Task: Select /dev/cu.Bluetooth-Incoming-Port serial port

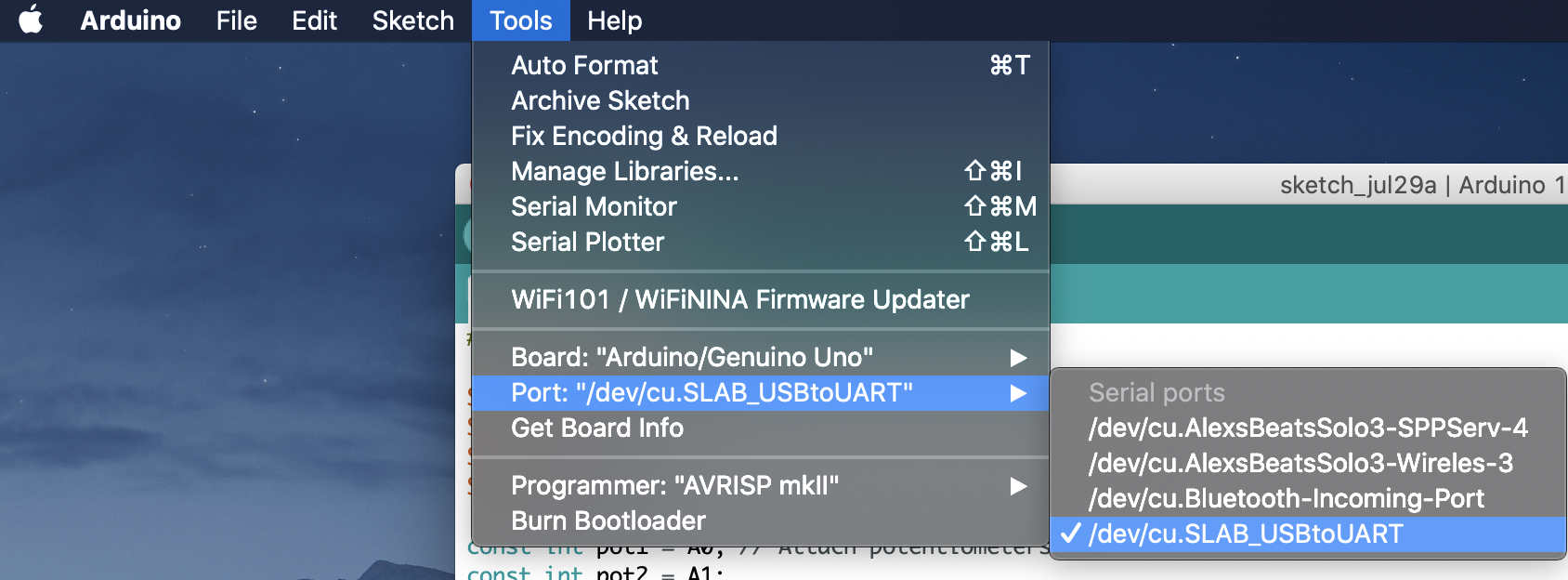Action: [1286, 498]
